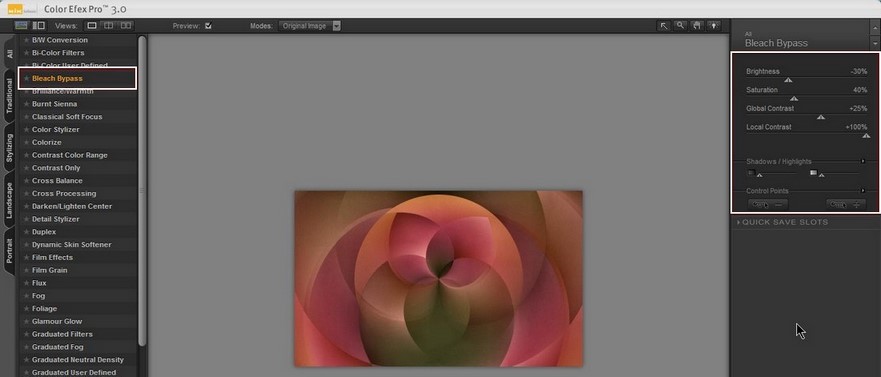Select the Color Stylizer filter
Image resolution: width=881 pixels, height=377 pixels.
(x=79, y=130)
